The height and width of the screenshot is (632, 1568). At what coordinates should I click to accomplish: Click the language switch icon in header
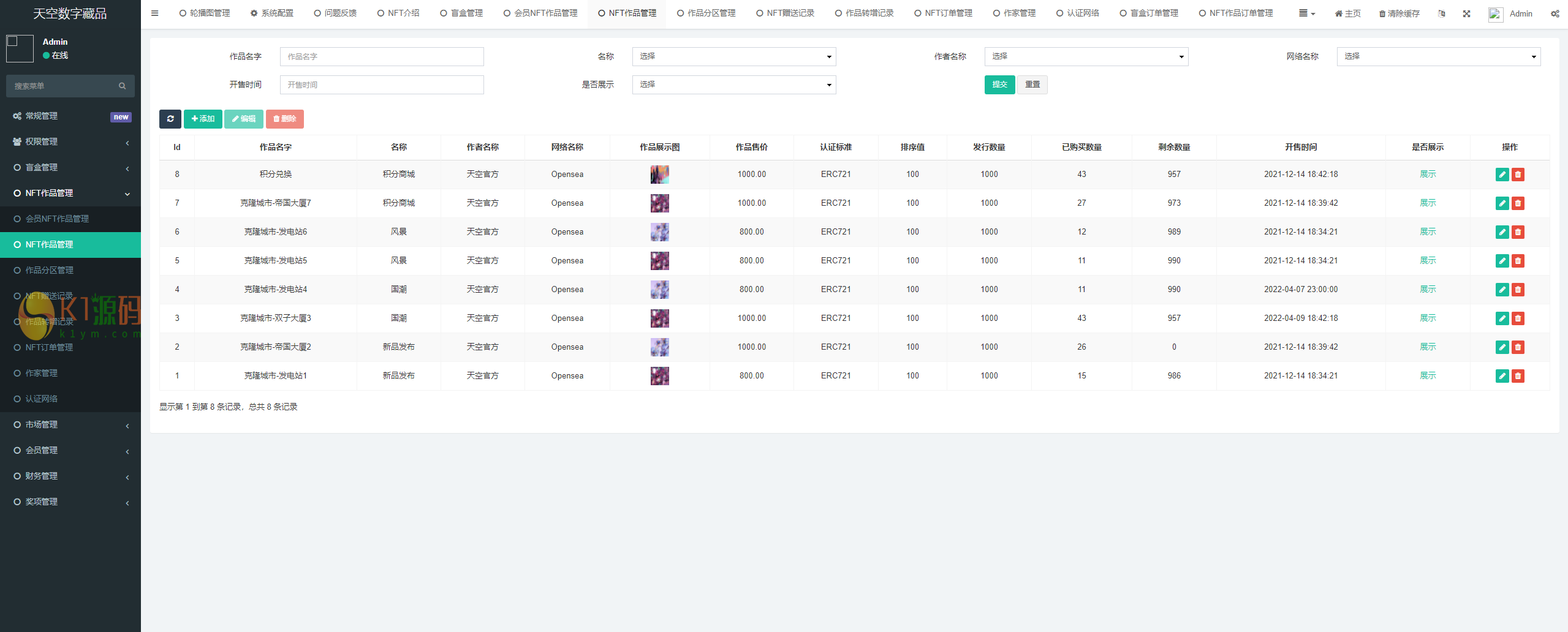pos(1442,13)
